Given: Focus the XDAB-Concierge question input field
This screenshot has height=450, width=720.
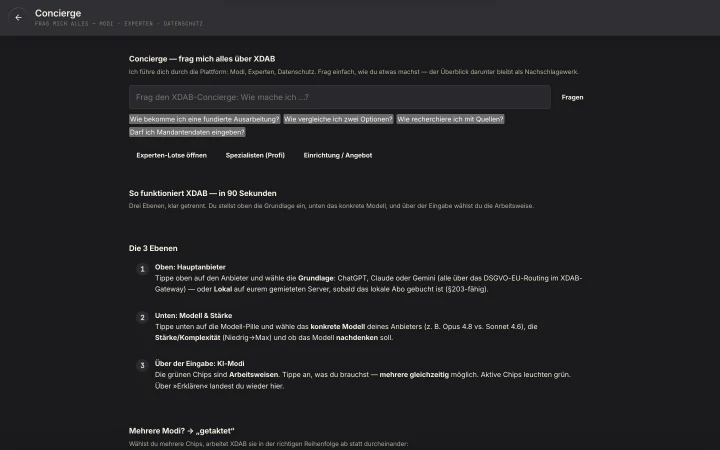Looking at the screenshot, I should pos(340,97).
